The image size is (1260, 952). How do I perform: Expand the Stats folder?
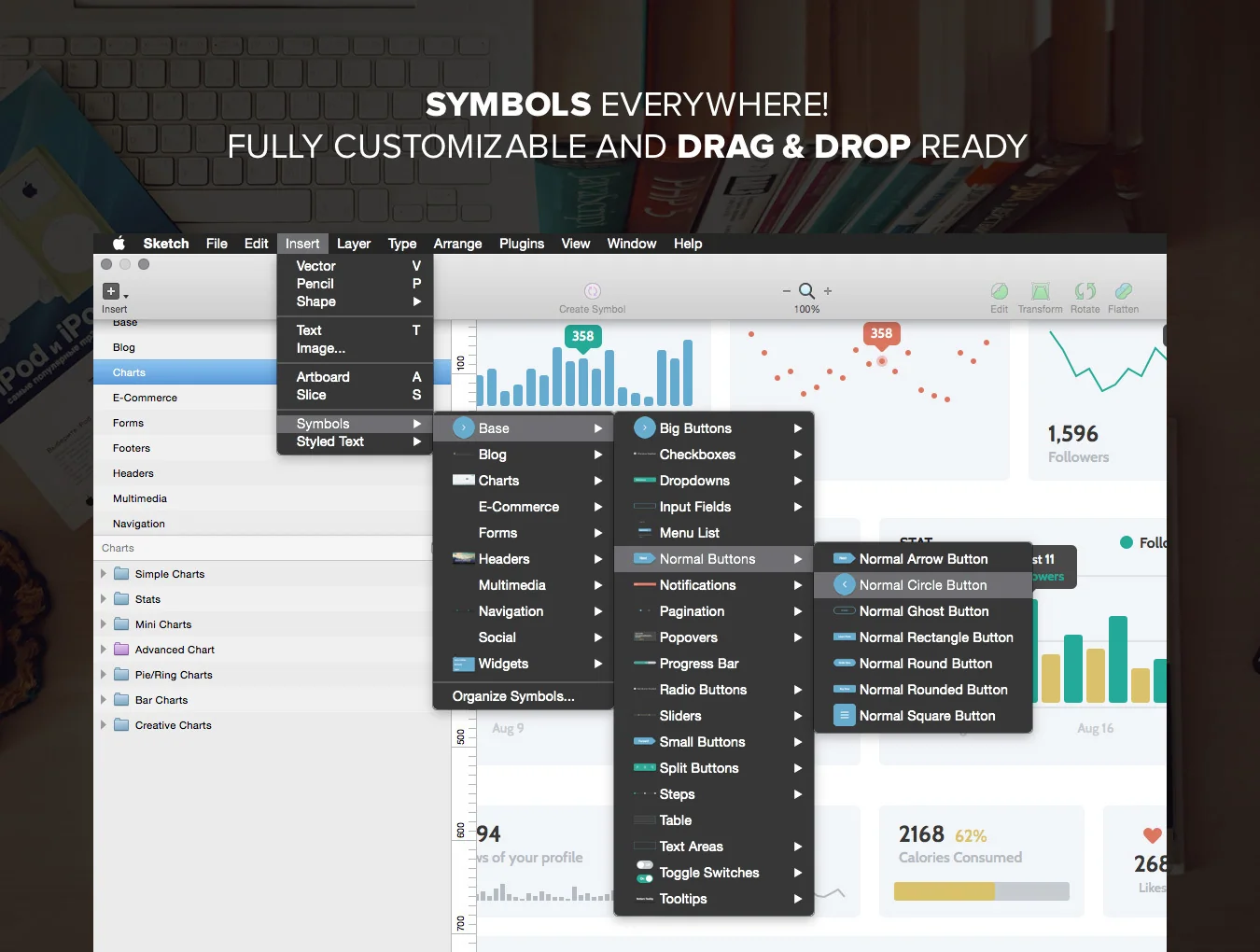[x=104, y=598]
